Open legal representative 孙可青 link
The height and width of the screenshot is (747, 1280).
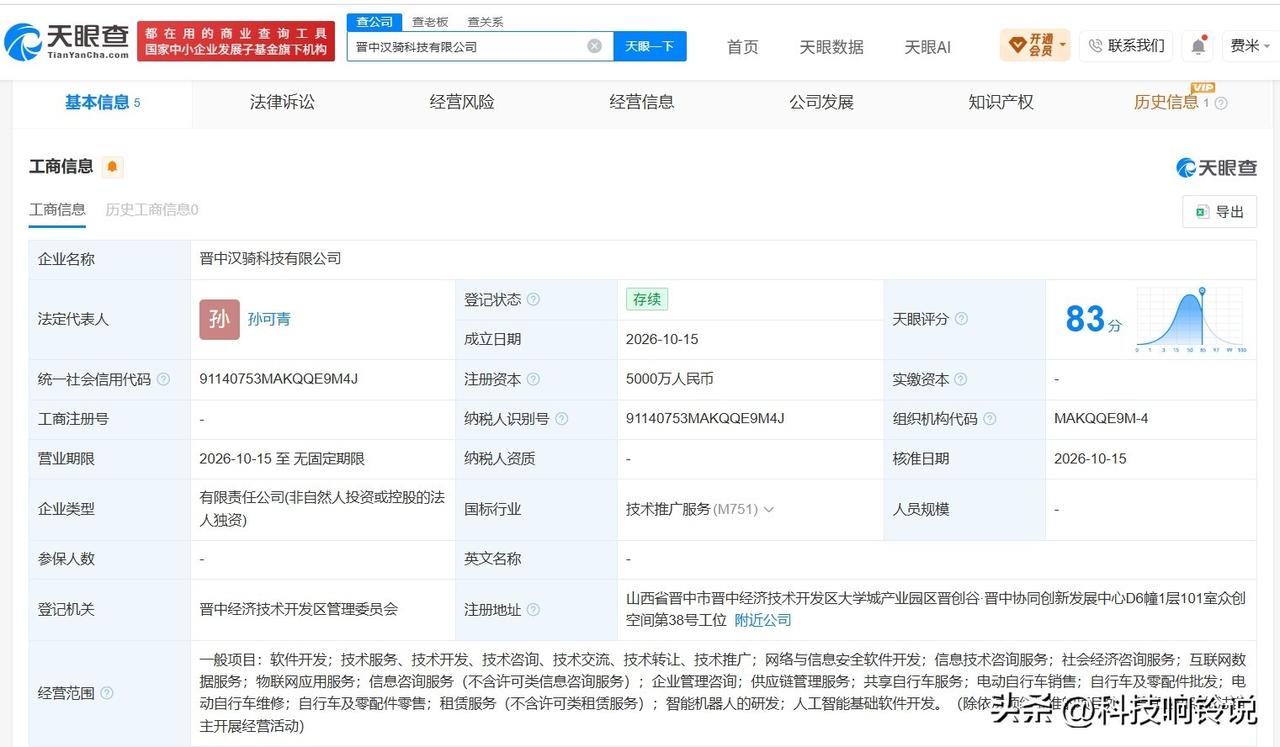[x=269, y=319]
